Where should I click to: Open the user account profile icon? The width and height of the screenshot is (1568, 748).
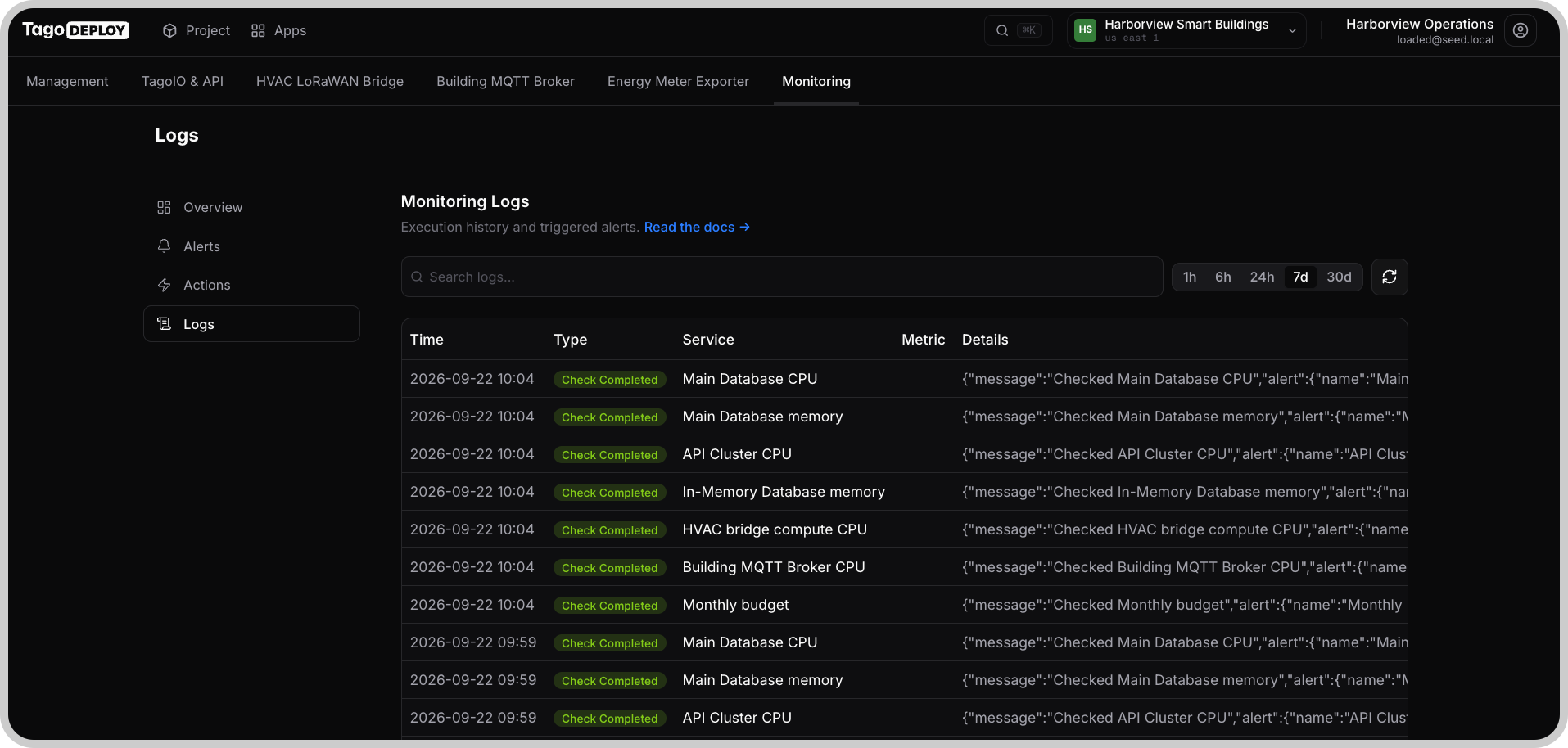pos(1521,30)
